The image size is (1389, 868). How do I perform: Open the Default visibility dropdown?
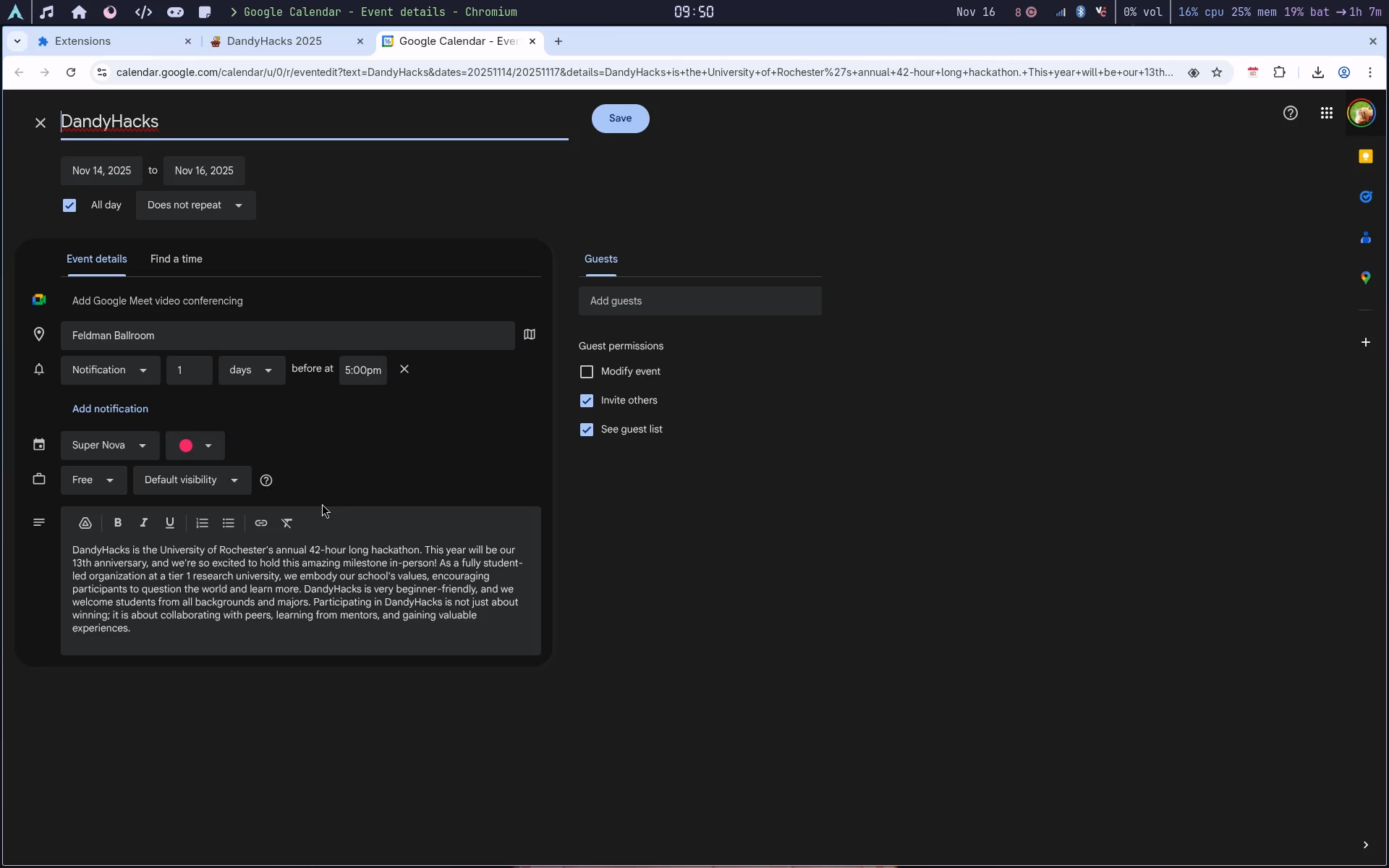192,480
